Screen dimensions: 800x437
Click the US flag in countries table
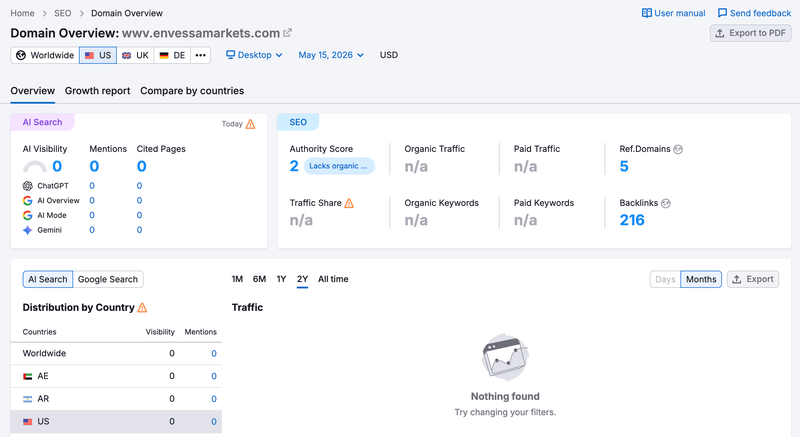click(x=28, y=422)
